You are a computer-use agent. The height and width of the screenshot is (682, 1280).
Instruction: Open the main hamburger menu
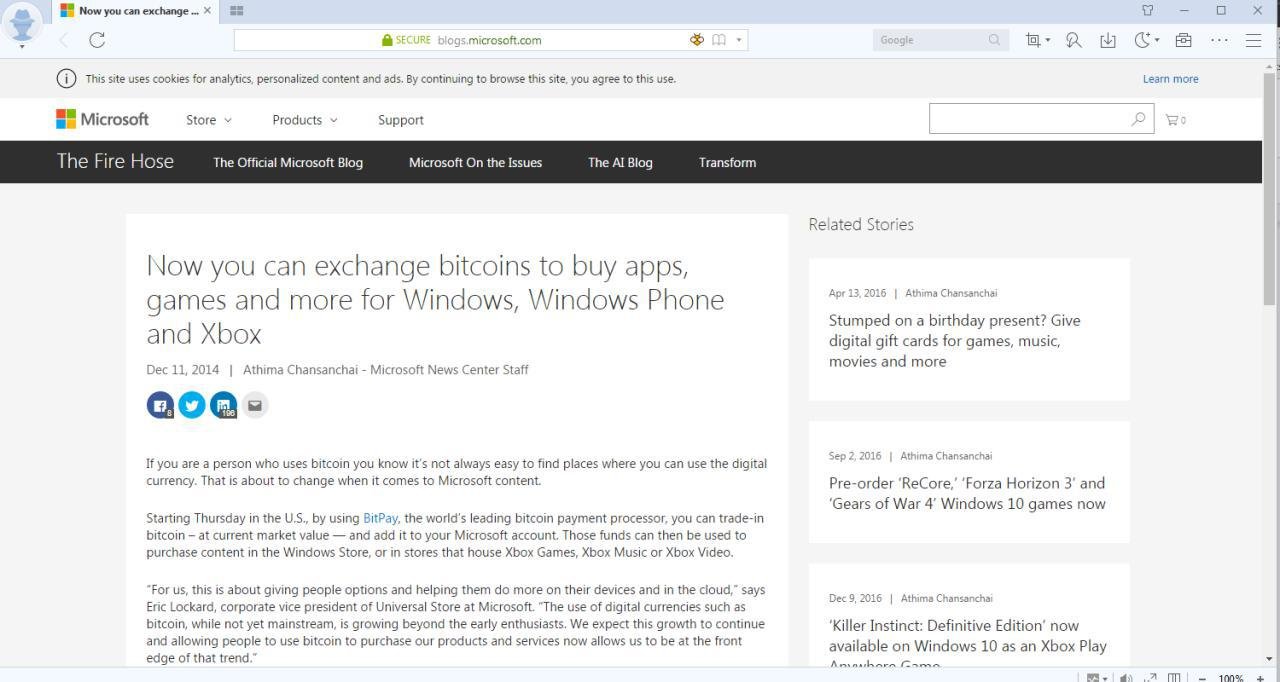1253,40
